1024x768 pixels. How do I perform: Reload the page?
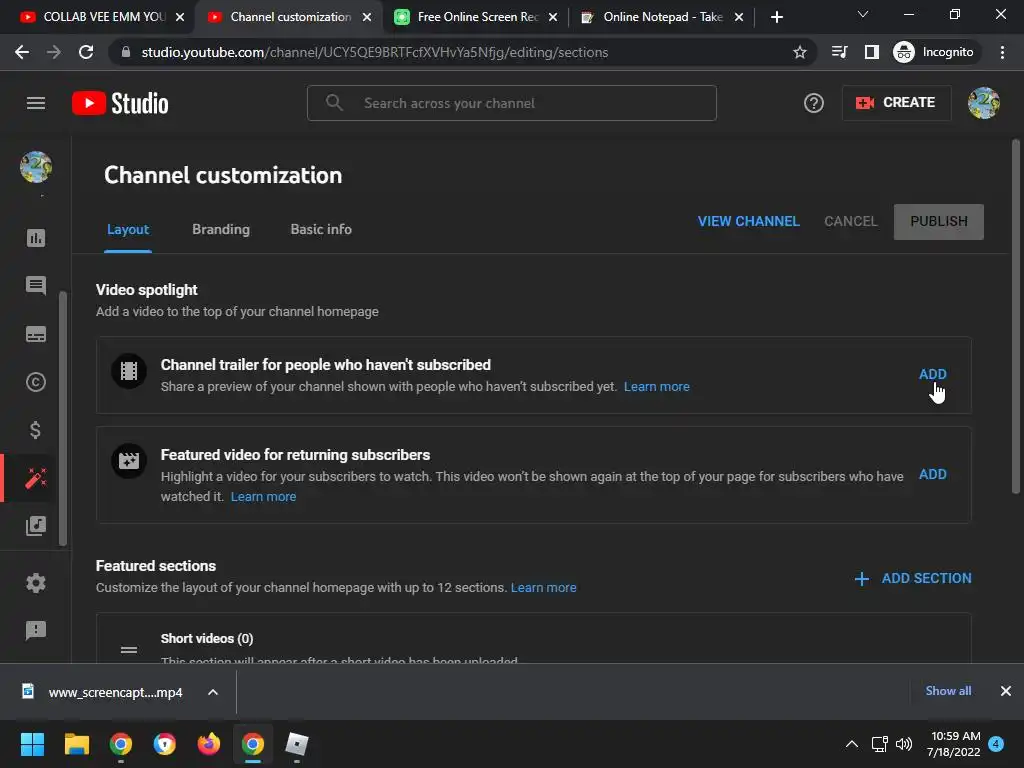[x=86, y=52]
